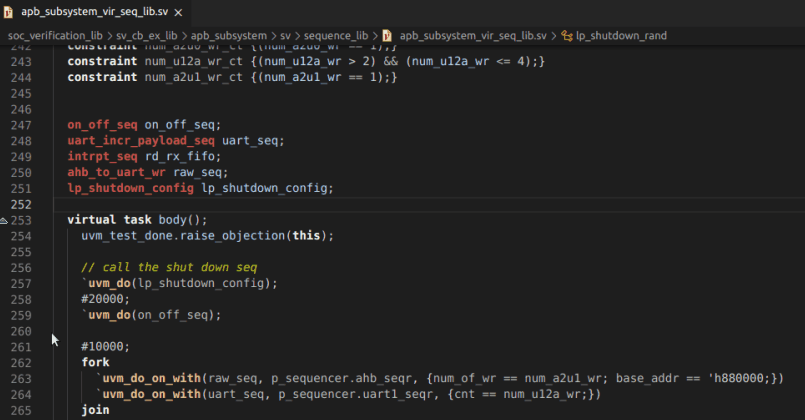Screen dimensions: 805x420
Task: Click the join keyword on line 265
Action: click(95, 410)
